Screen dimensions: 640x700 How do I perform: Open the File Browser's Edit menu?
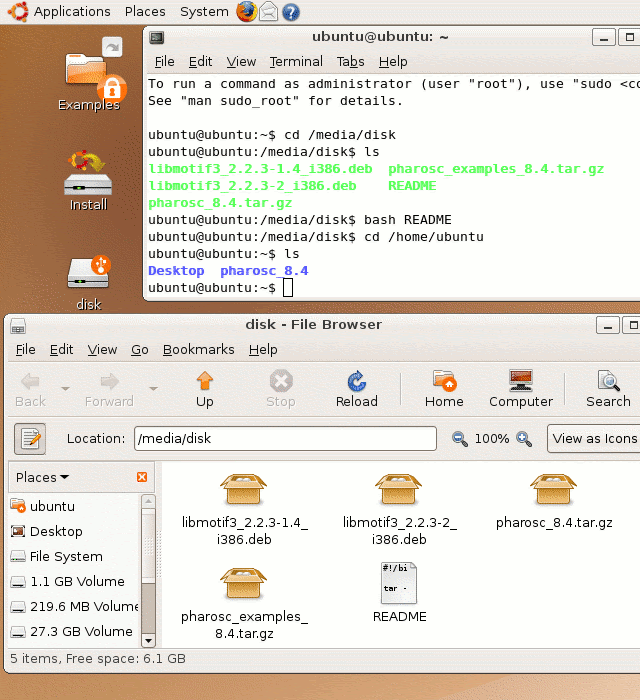[61, 350]
